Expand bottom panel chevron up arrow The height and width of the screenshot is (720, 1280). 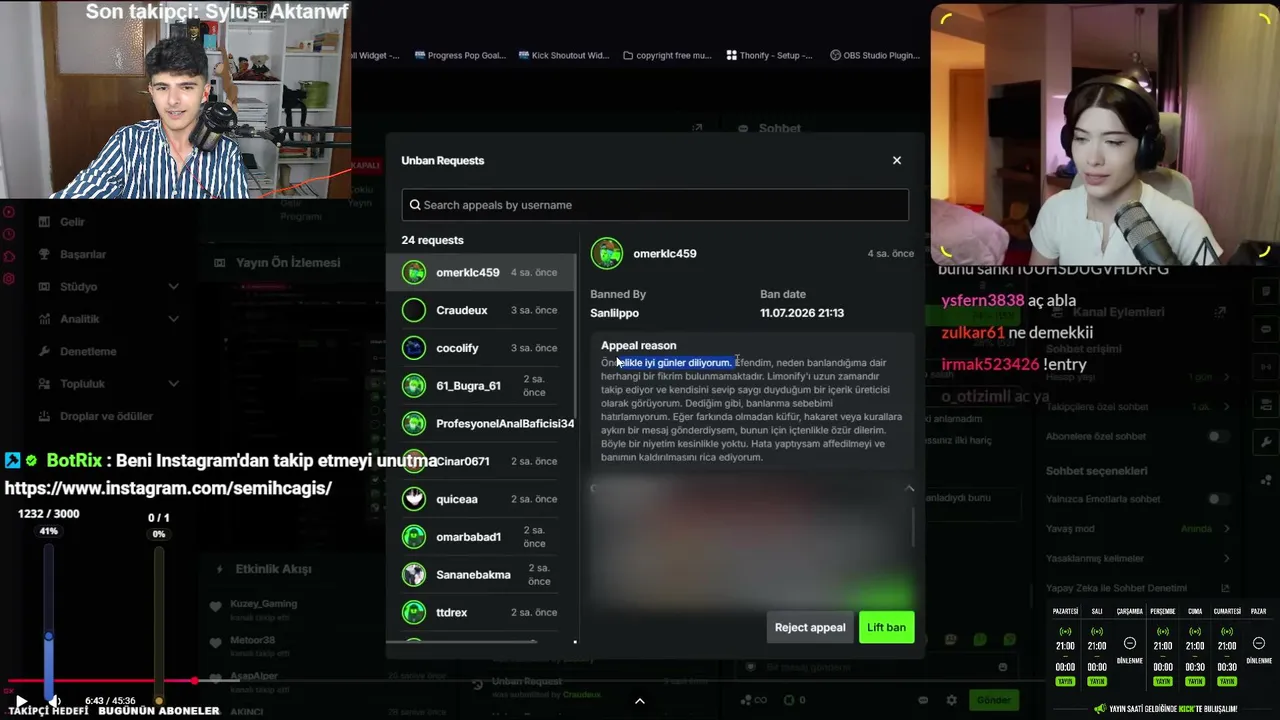pyautogui.click(x=640, y=701)
